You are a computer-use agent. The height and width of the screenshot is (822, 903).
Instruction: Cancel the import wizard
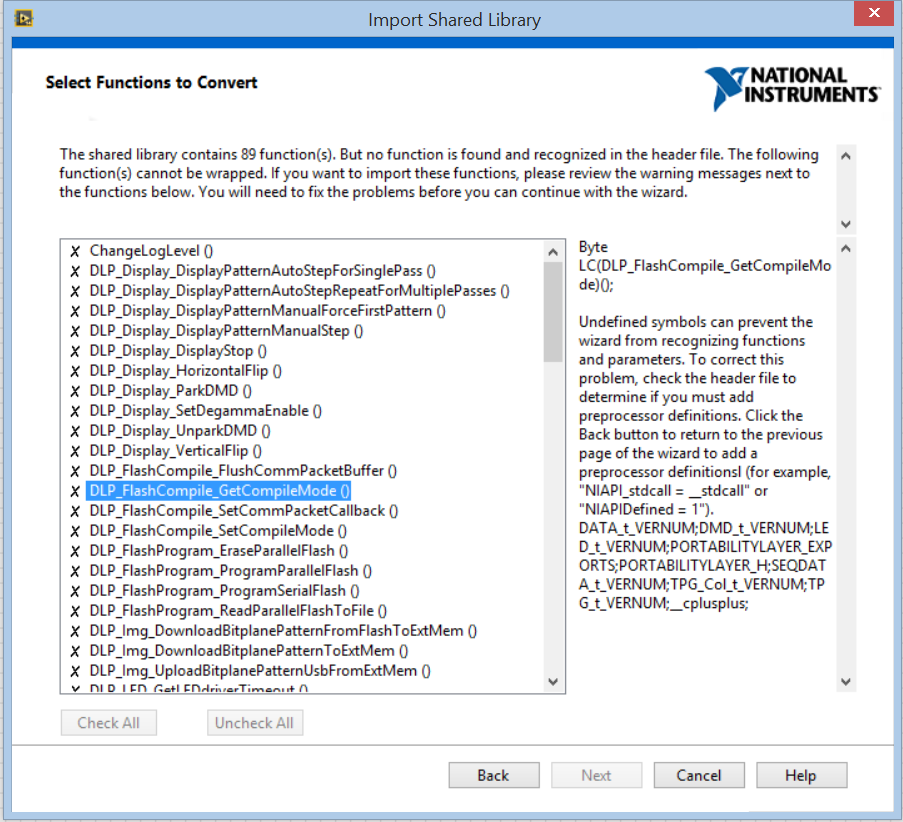699,775
